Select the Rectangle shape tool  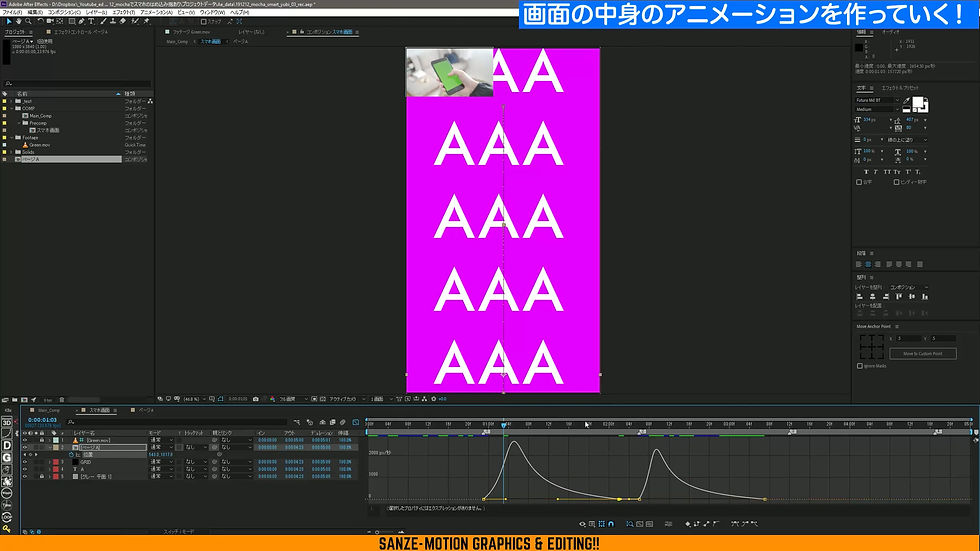pos(72,21)
